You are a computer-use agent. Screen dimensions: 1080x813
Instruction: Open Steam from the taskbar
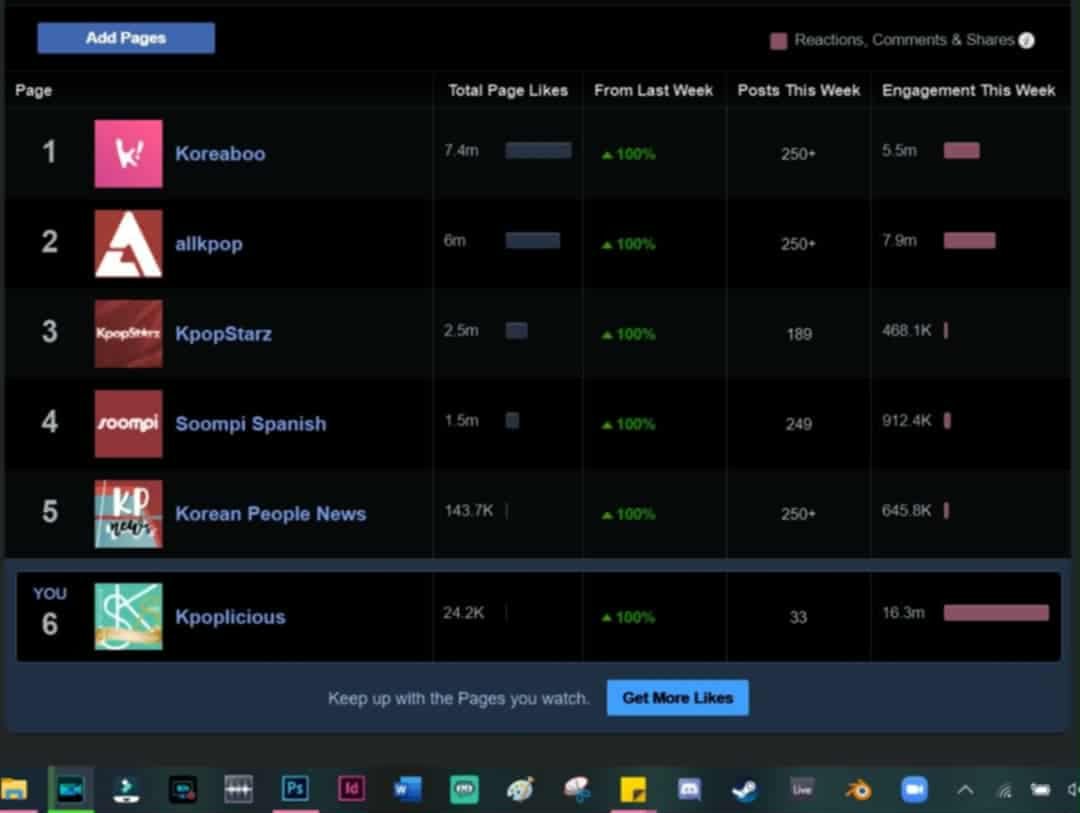point(745,790)
